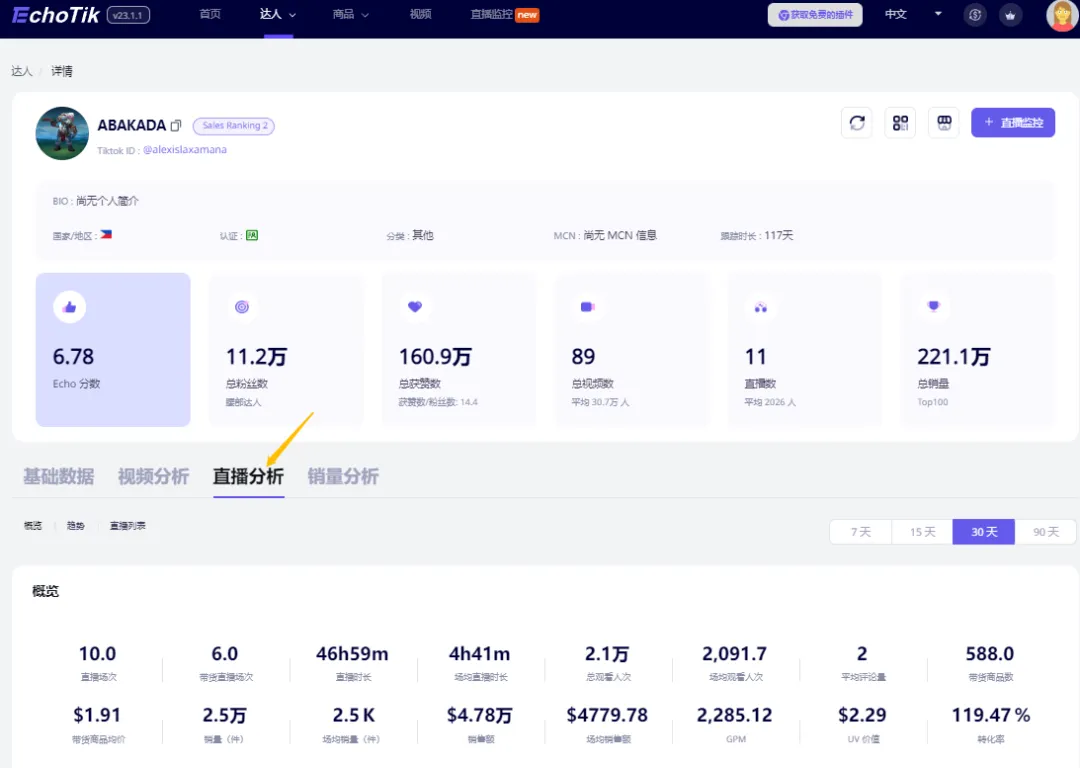Switch to the 基础数据 tab
Image resolution: width=1080 pixels, height=768 pixels.
[x=59, y=476]
